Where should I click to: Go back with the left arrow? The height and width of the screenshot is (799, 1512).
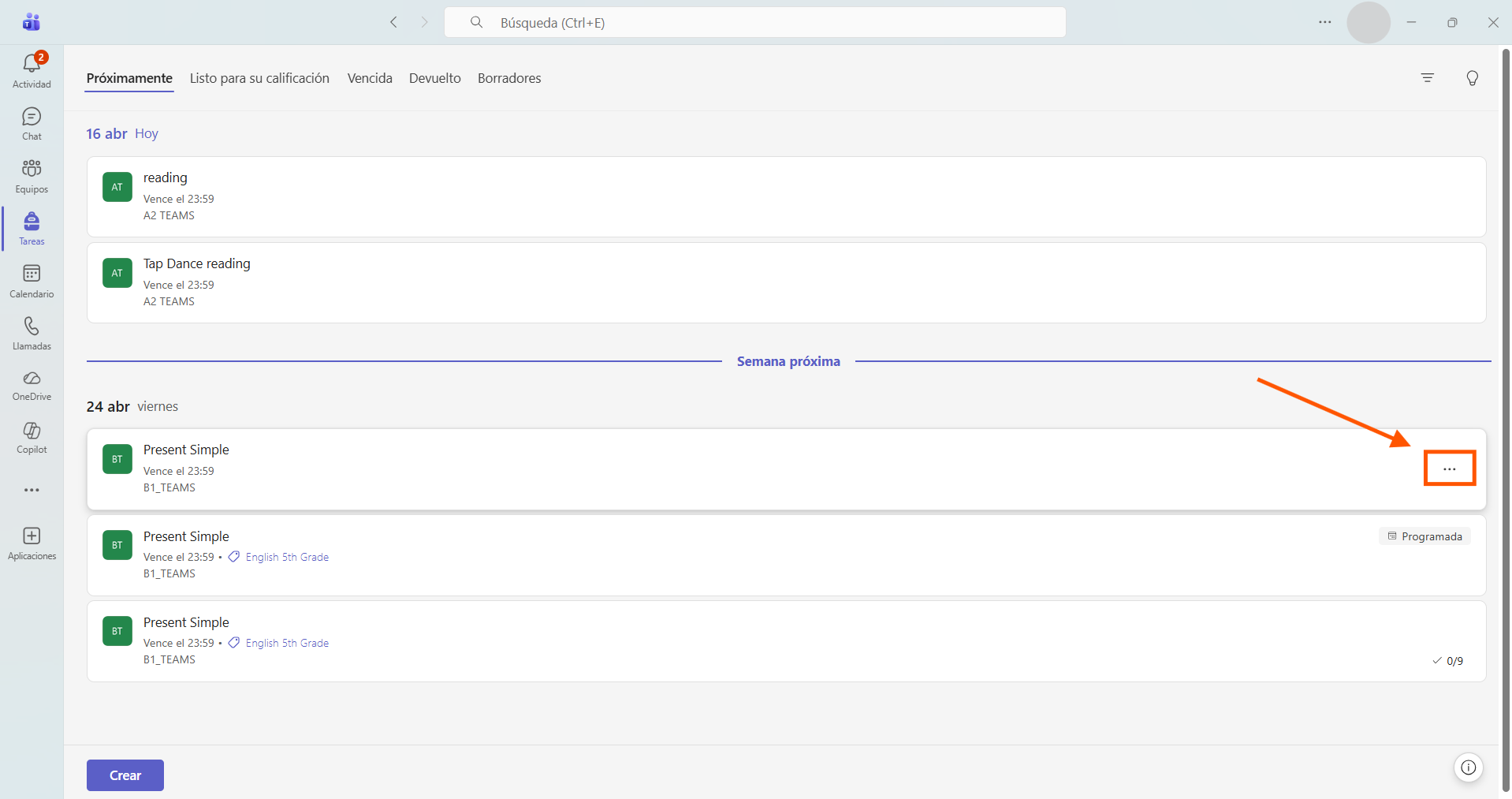pos(393,22)
